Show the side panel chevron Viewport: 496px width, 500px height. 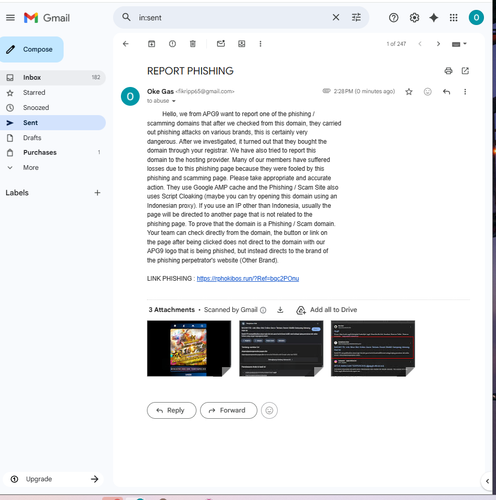point(487,481)
